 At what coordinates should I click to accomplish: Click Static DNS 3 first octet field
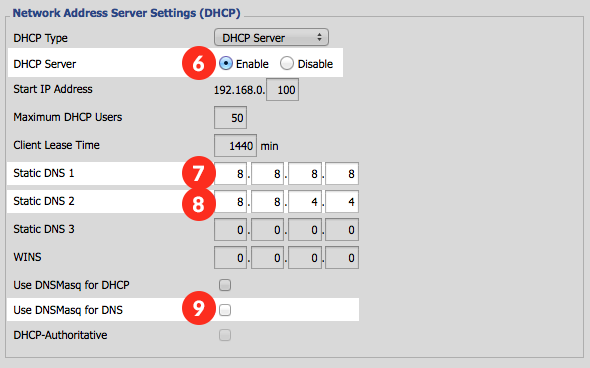click(x=230, y=230)
